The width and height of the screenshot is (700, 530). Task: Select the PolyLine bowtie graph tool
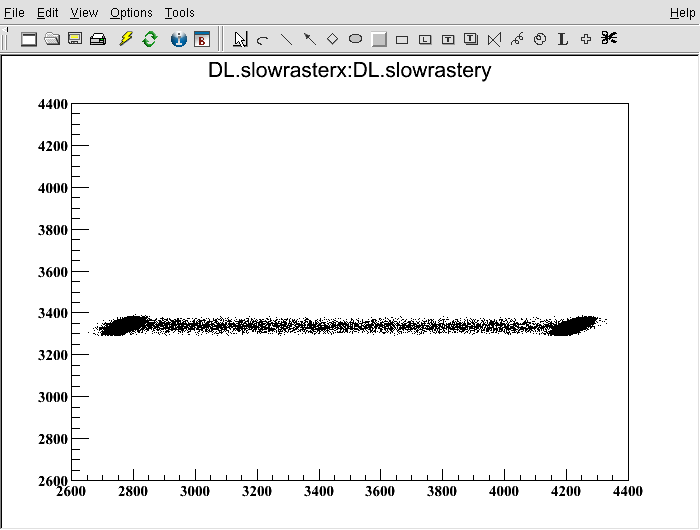tap(494, 39)
